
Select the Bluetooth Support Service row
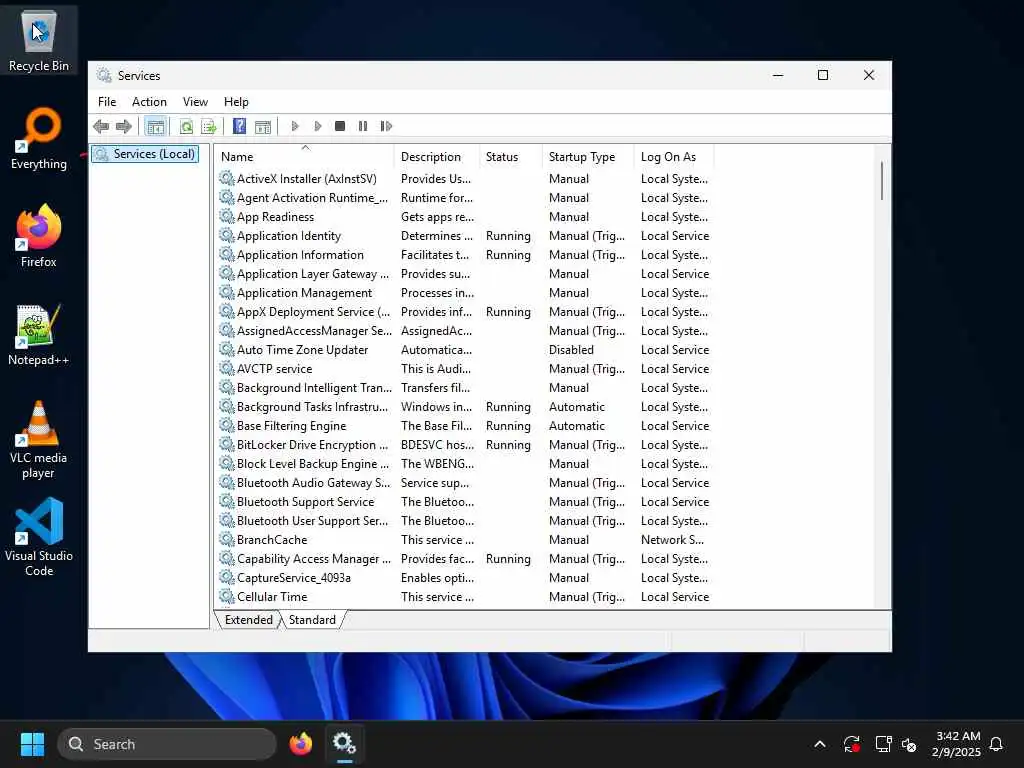click(464, 502)
